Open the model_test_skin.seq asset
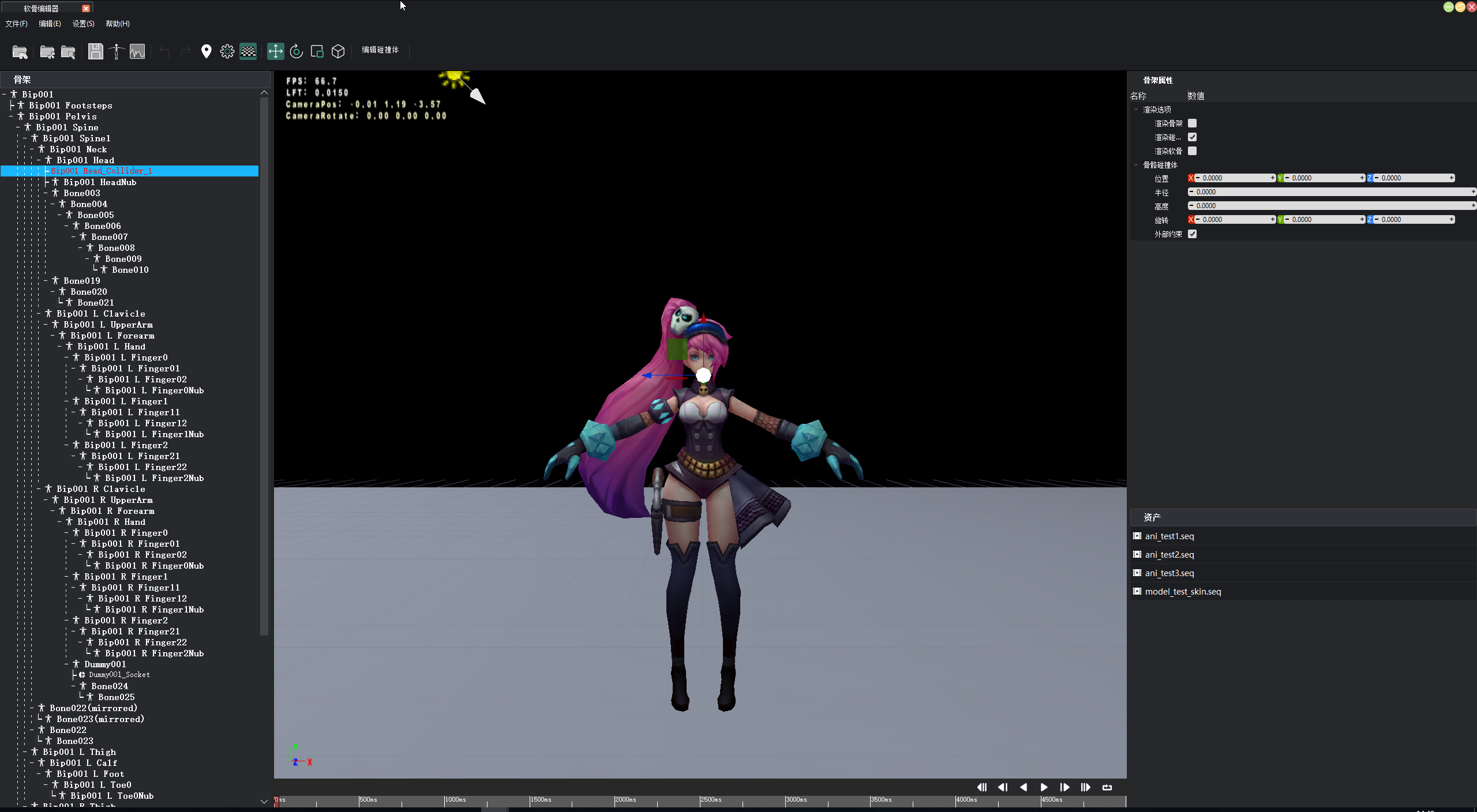Viewport: 1477px width, 812px height. pos(1183,591)
